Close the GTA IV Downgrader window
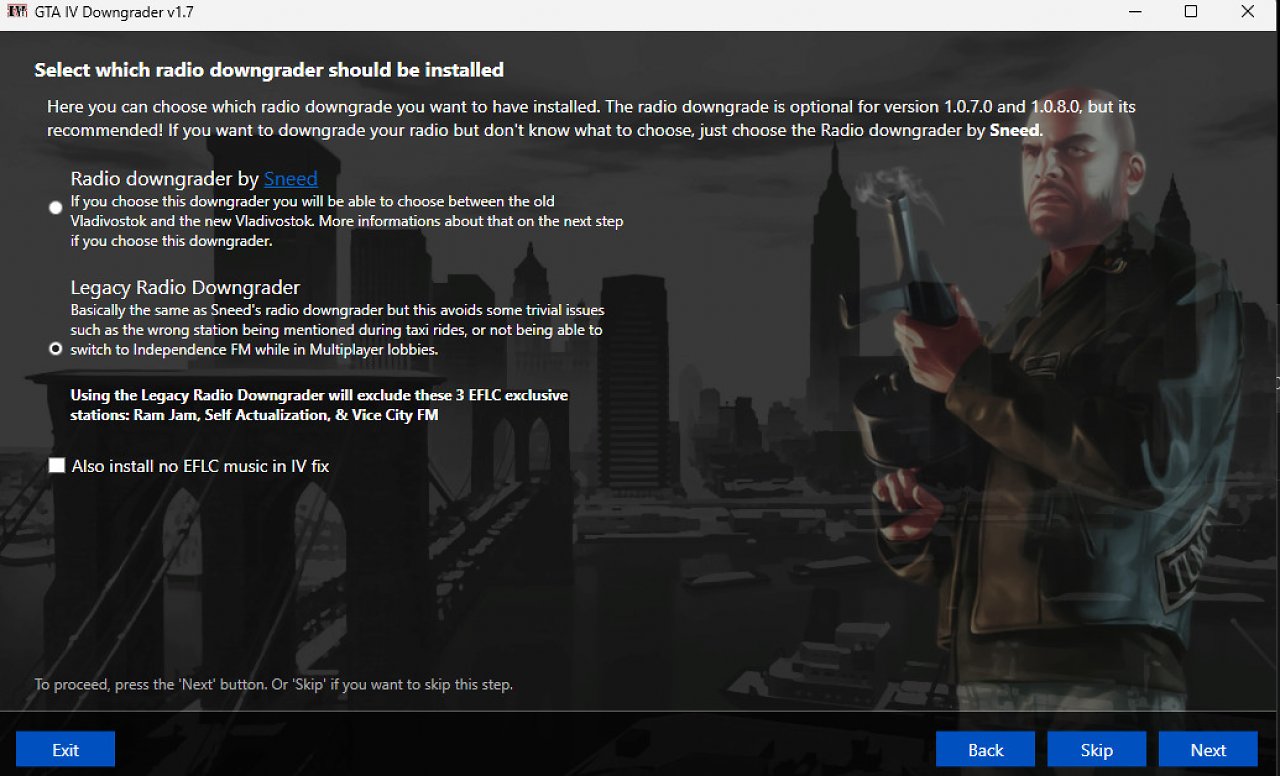This screenshot has height=776, width=1280. click(x=1248, y=12)
